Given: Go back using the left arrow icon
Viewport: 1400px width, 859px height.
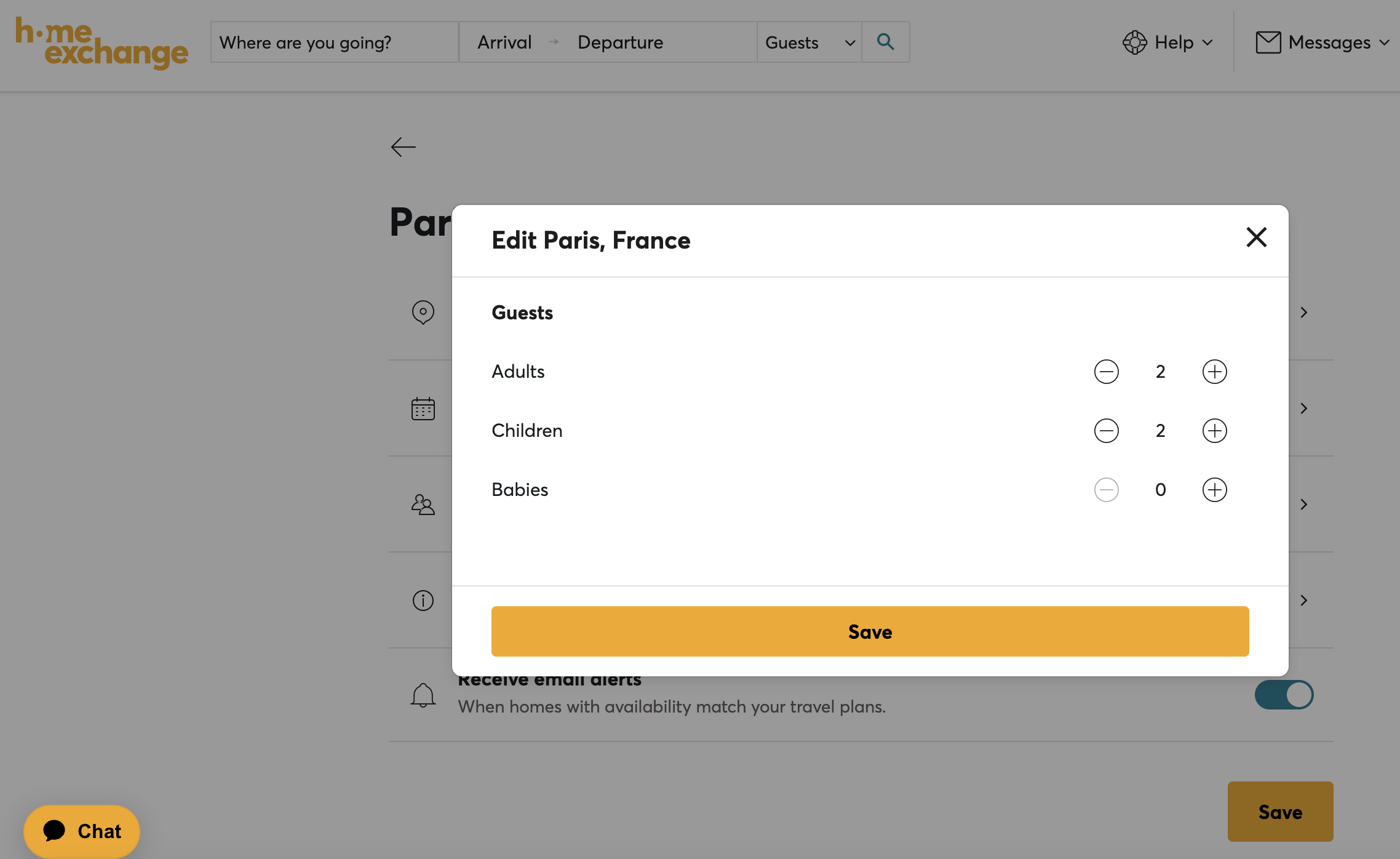Looking at the screenshot, I should point(404,147).
